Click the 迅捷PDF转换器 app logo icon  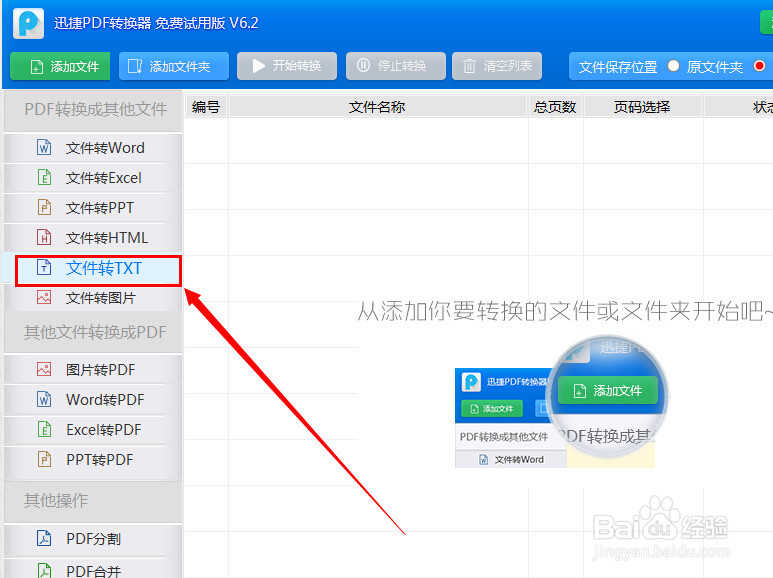(x=28, y=23)
